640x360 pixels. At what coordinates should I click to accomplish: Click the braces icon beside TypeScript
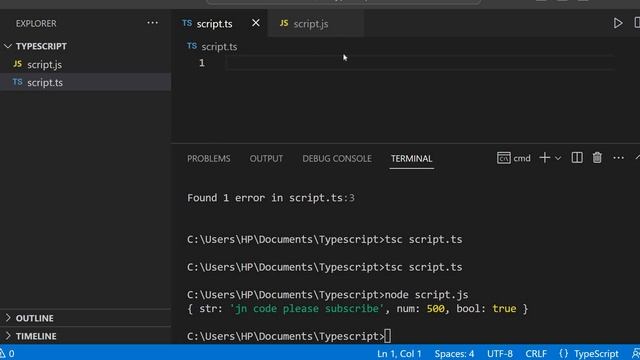click(564, 353)
